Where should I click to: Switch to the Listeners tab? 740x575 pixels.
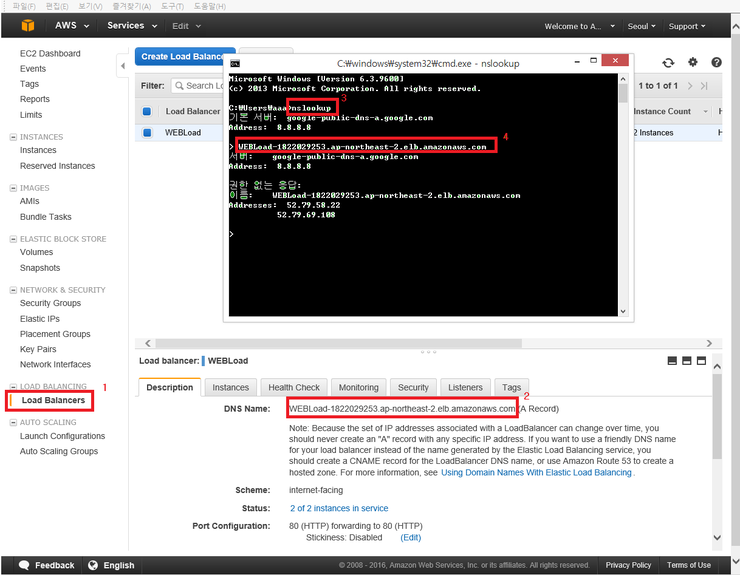465,387
